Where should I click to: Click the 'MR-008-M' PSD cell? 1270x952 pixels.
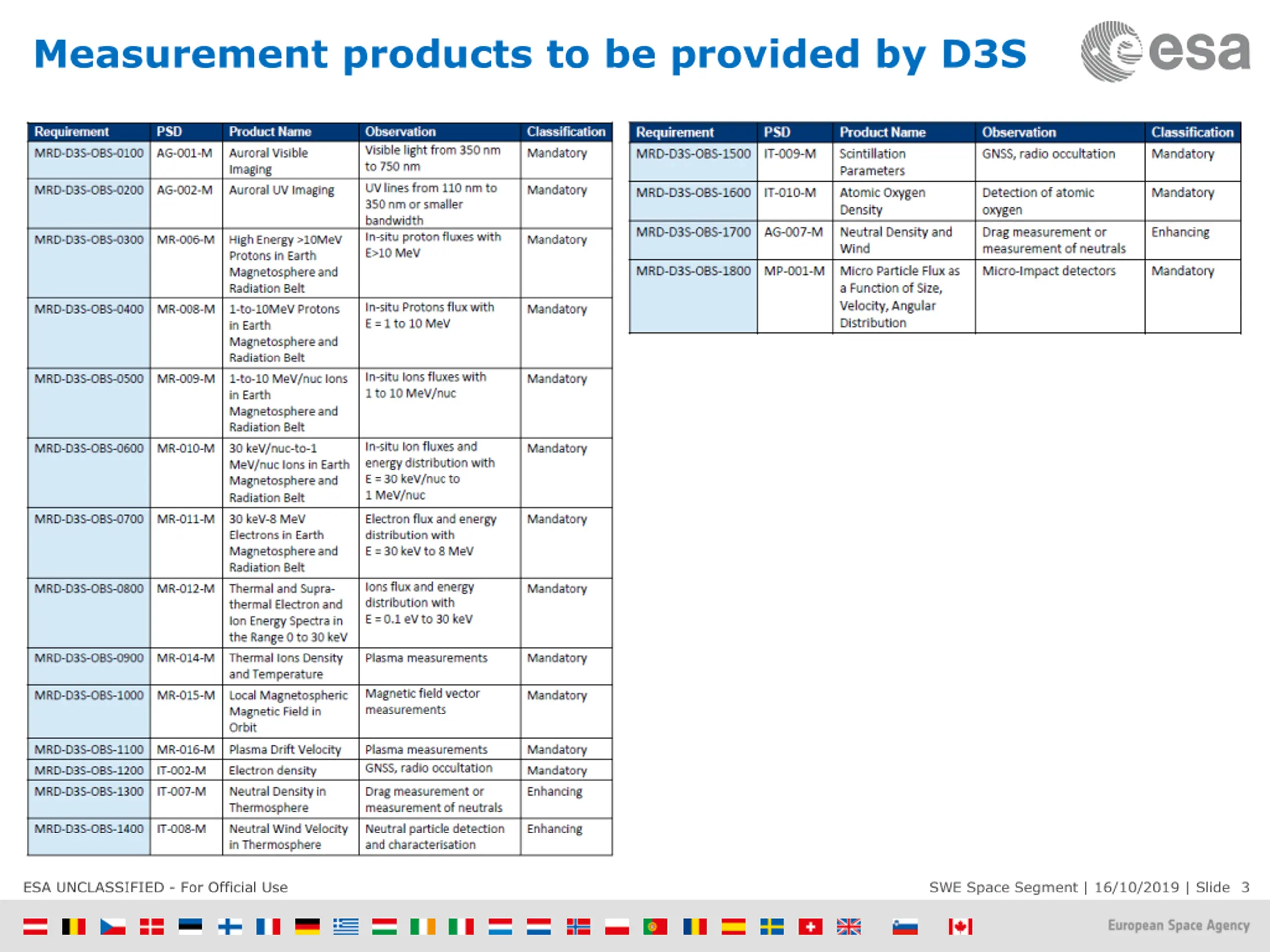(187, 333)
